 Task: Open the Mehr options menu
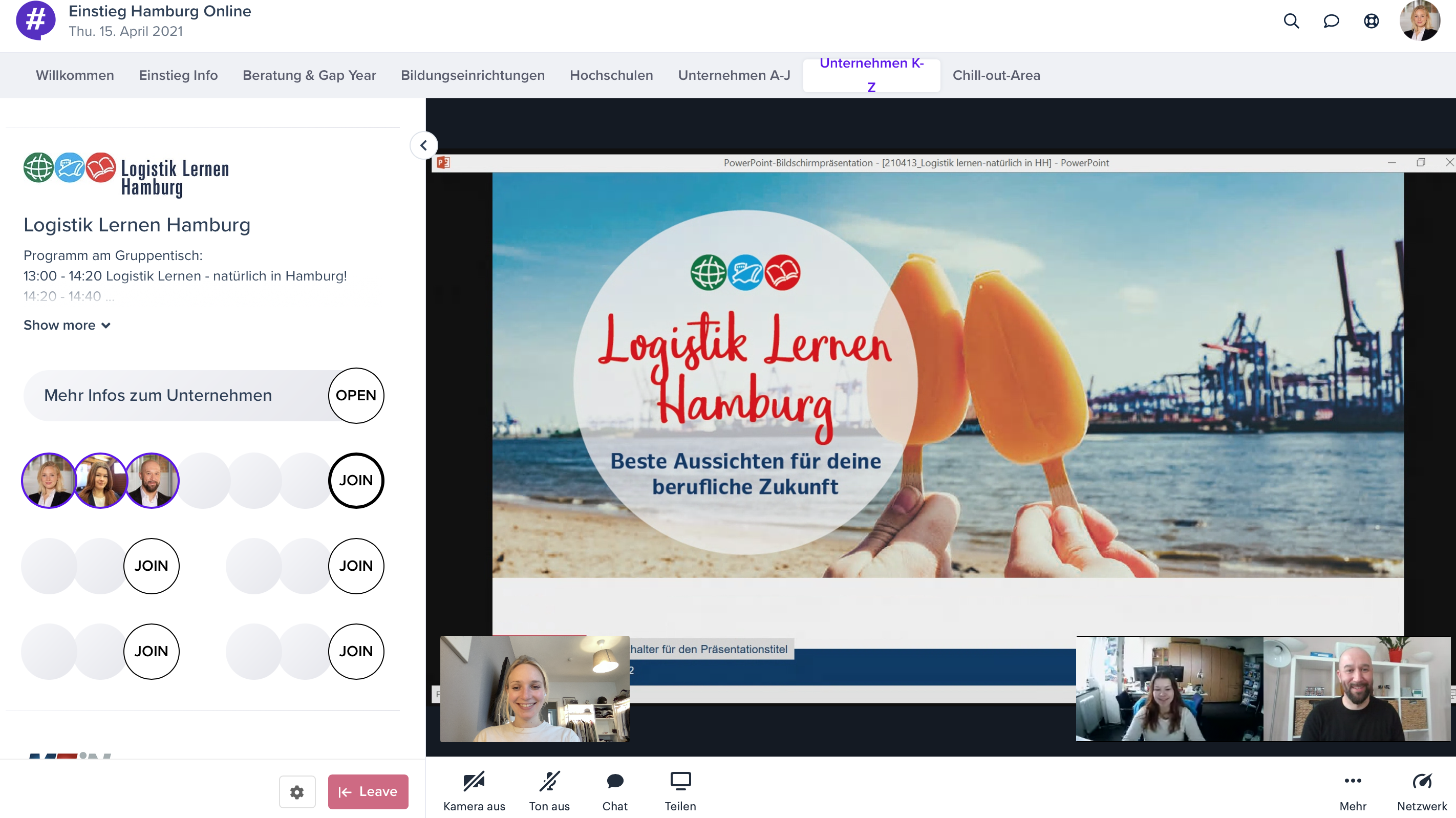(x=1353, y=791)
